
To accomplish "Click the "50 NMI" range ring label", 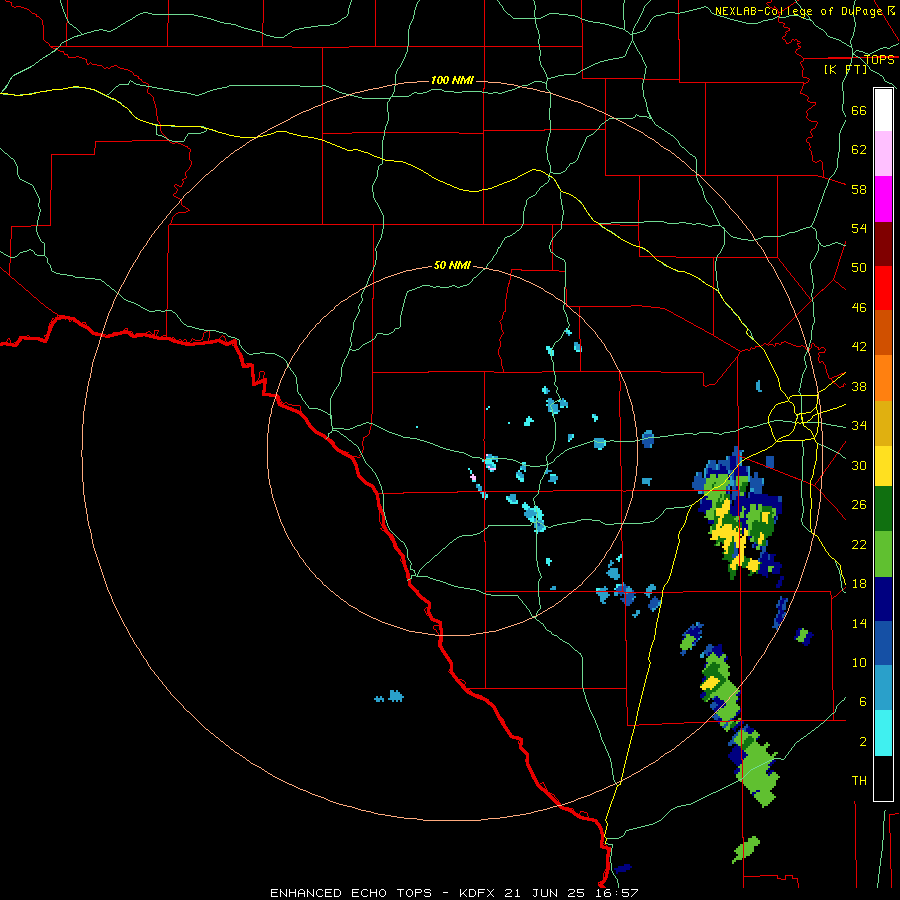I will coord(452,265).
